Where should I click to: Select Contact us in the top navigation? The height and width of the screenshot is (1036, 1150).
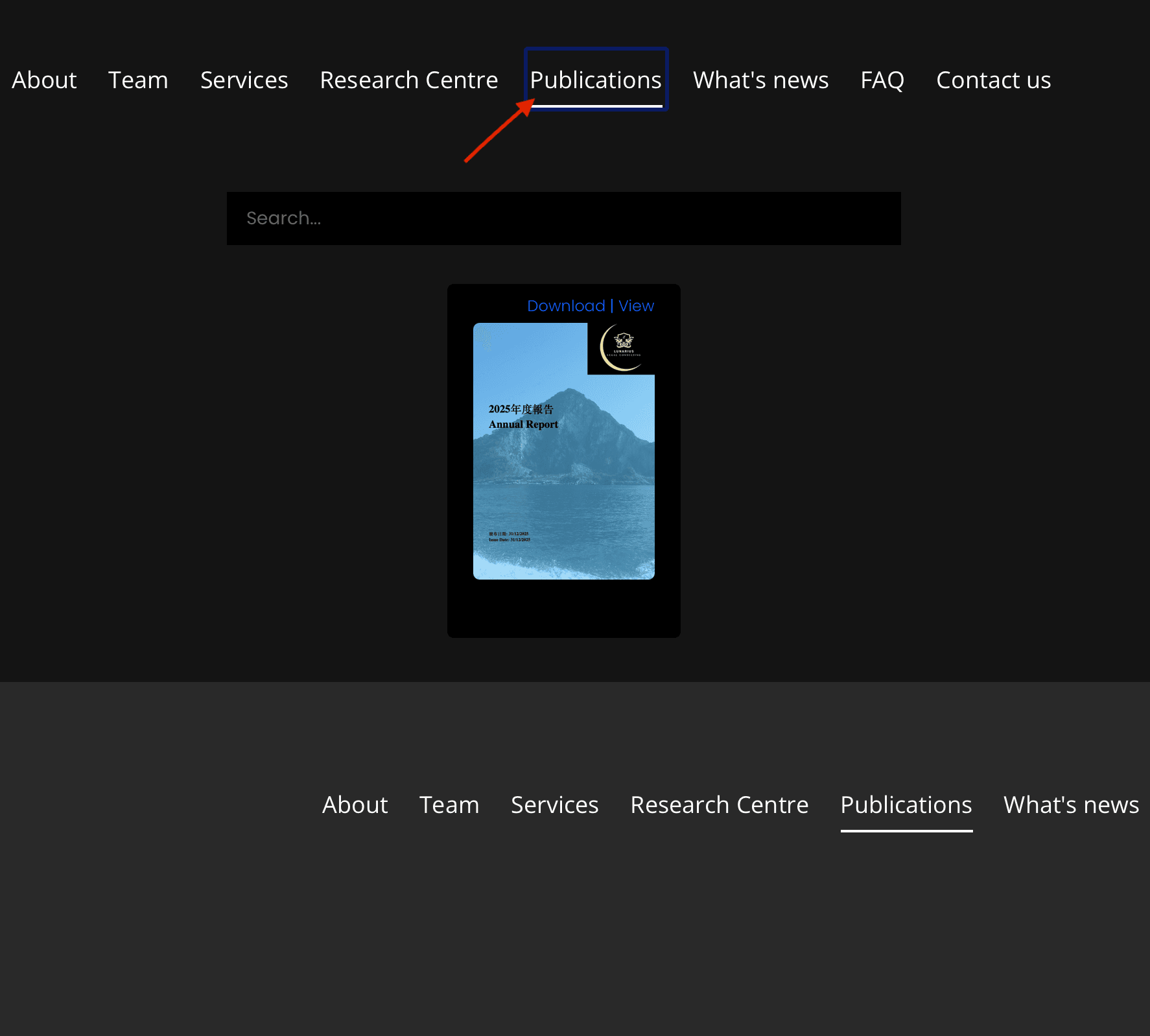tap(993, 80)
